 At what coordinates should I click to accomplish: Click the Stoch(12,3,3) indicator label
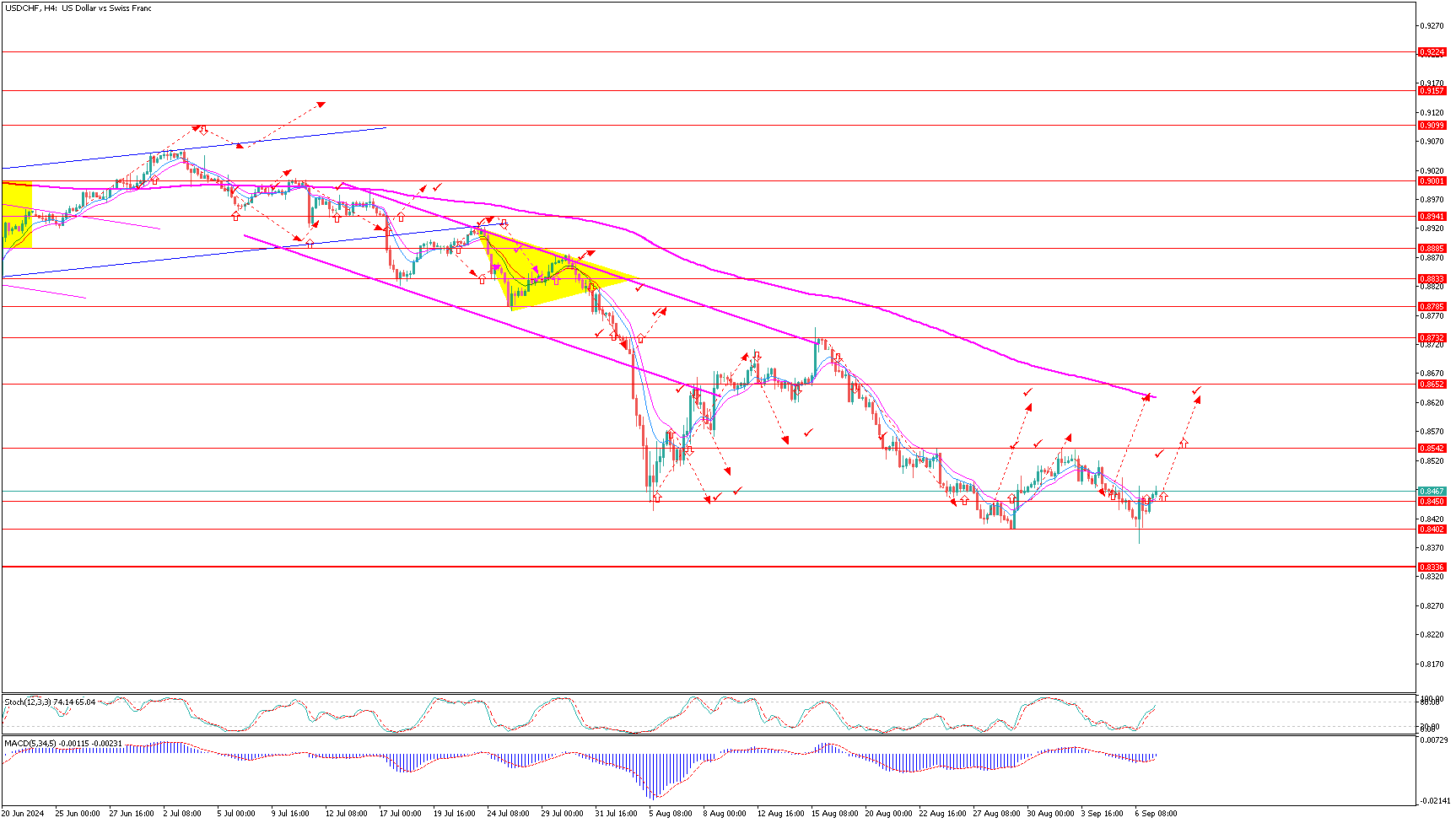[x=50, y=702]
